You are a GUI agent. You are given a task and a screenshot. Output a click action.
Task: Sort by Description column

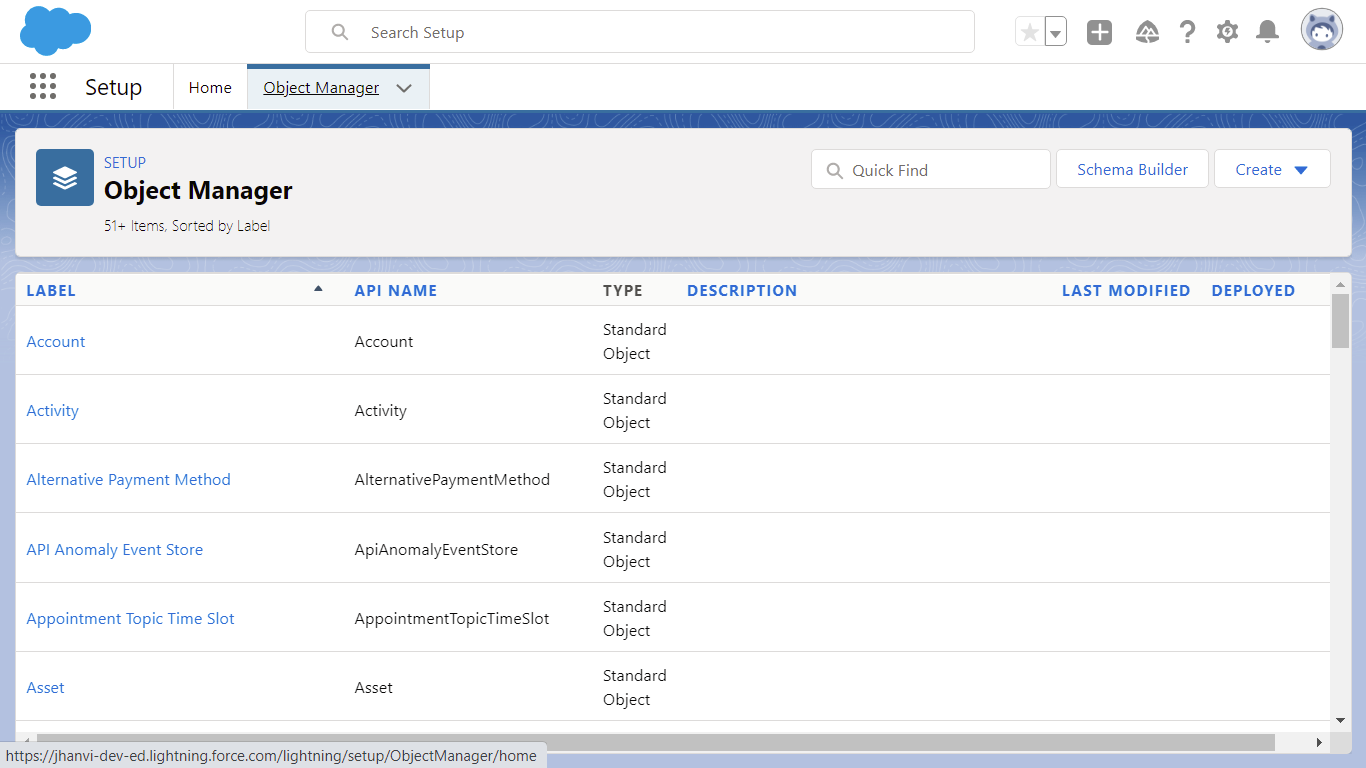742,291
